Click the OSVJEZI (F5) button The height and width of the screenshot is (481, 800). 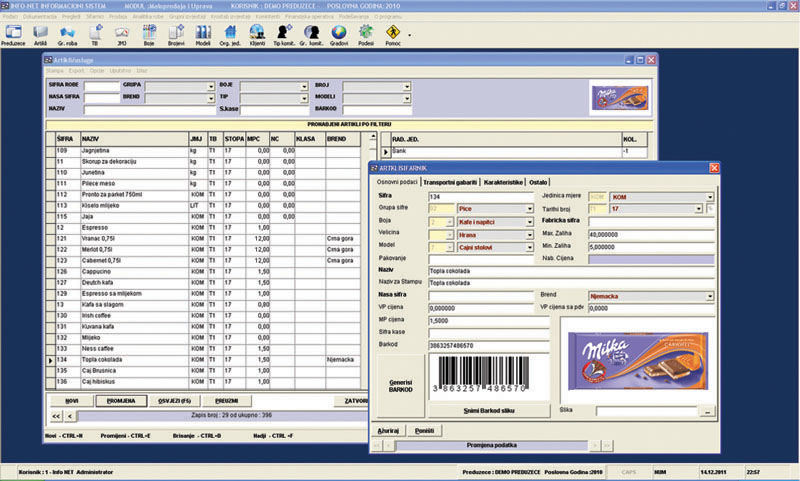point(174,401)
